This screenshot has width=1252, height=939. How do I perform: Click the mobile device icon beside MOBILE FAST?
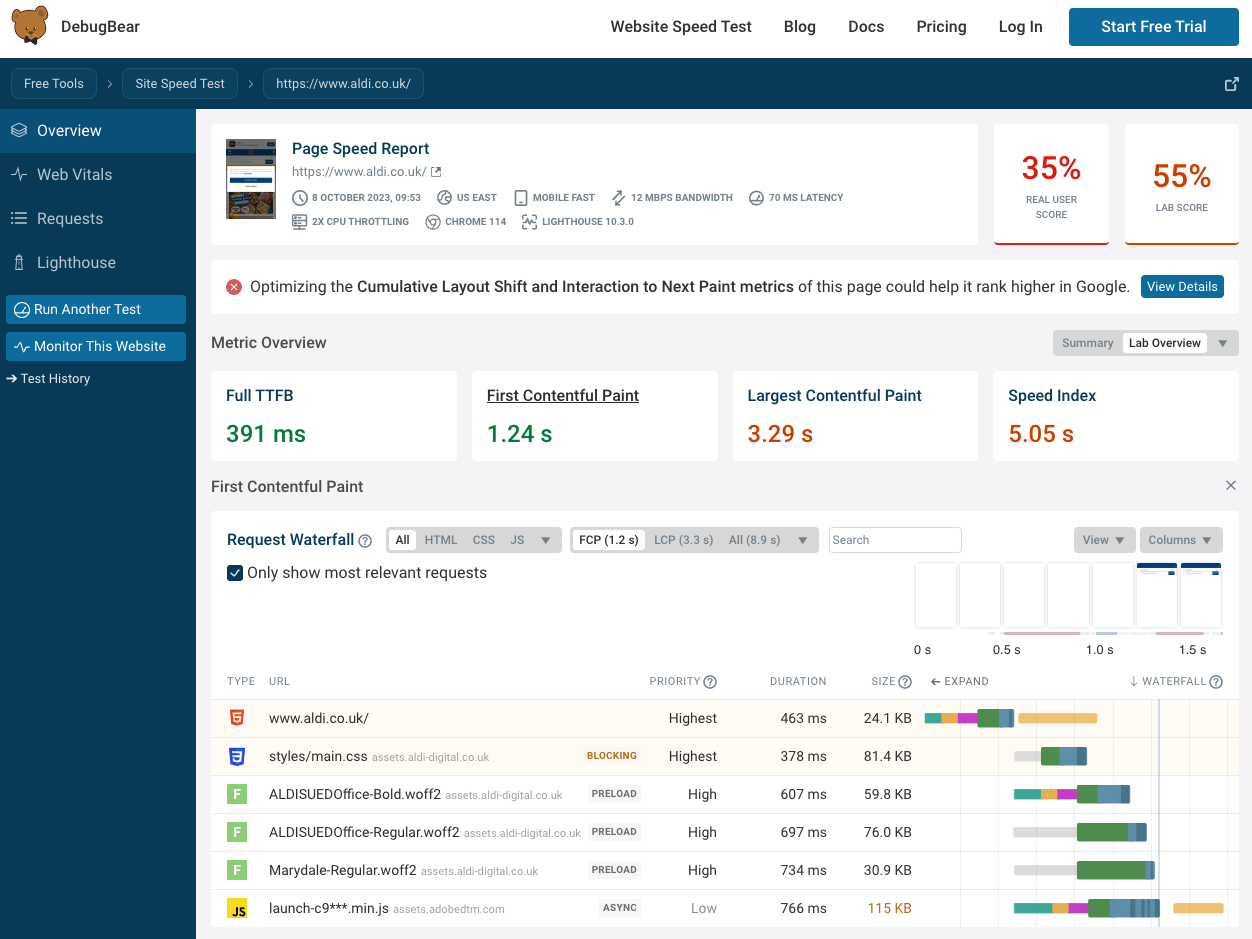521,198
